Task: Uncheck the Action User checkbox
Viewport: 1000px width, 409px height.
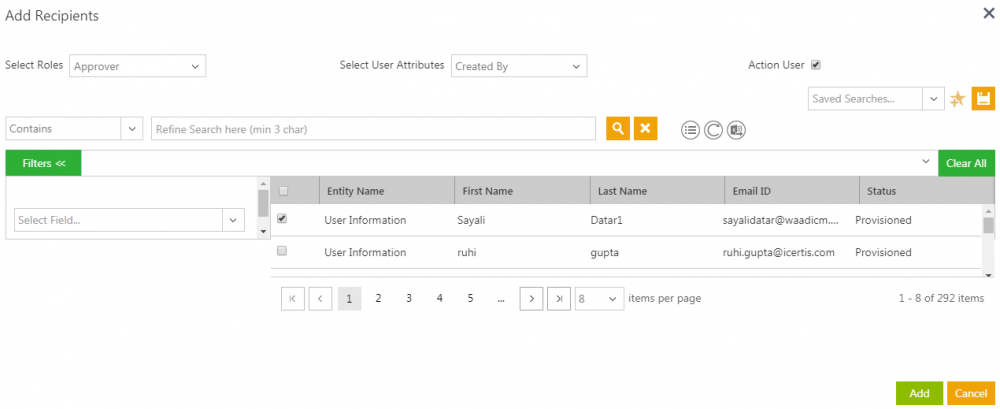Action: 816,65
